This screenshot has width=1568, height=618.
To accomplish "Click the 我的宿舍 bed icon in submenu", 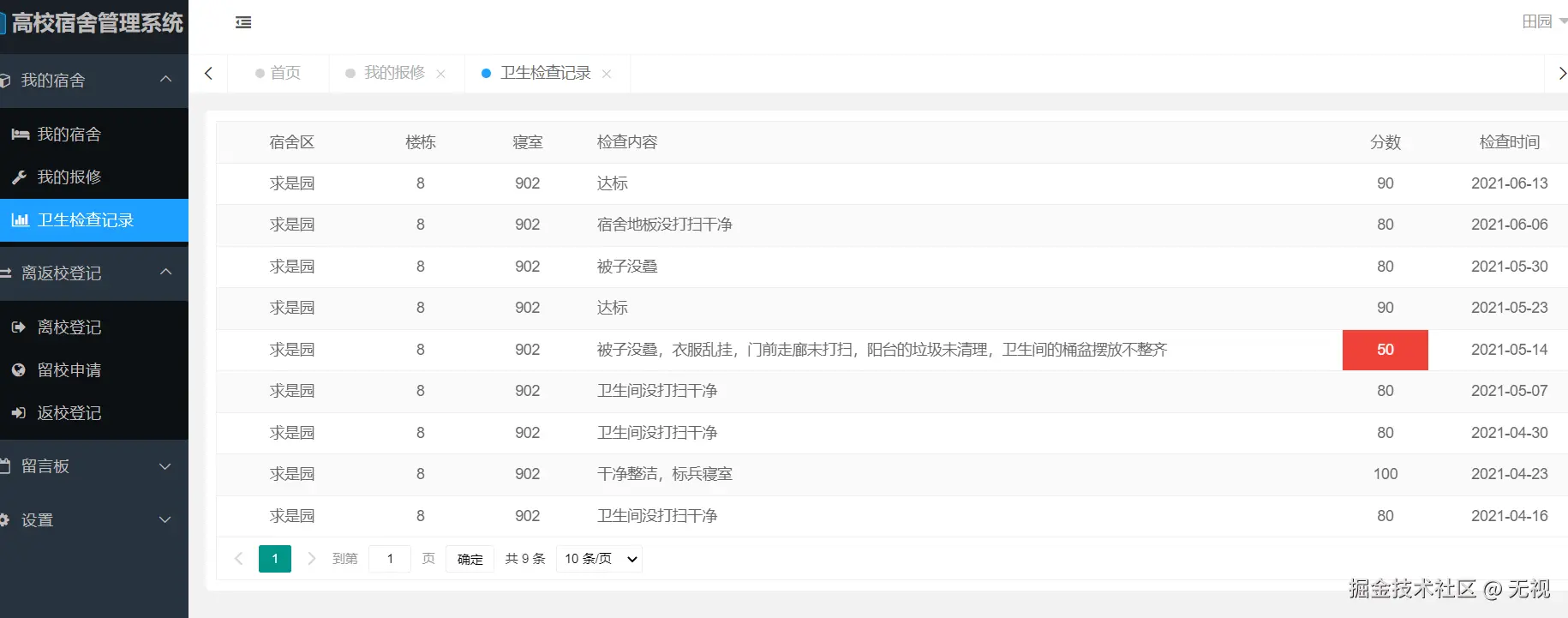I will point(20,135).
